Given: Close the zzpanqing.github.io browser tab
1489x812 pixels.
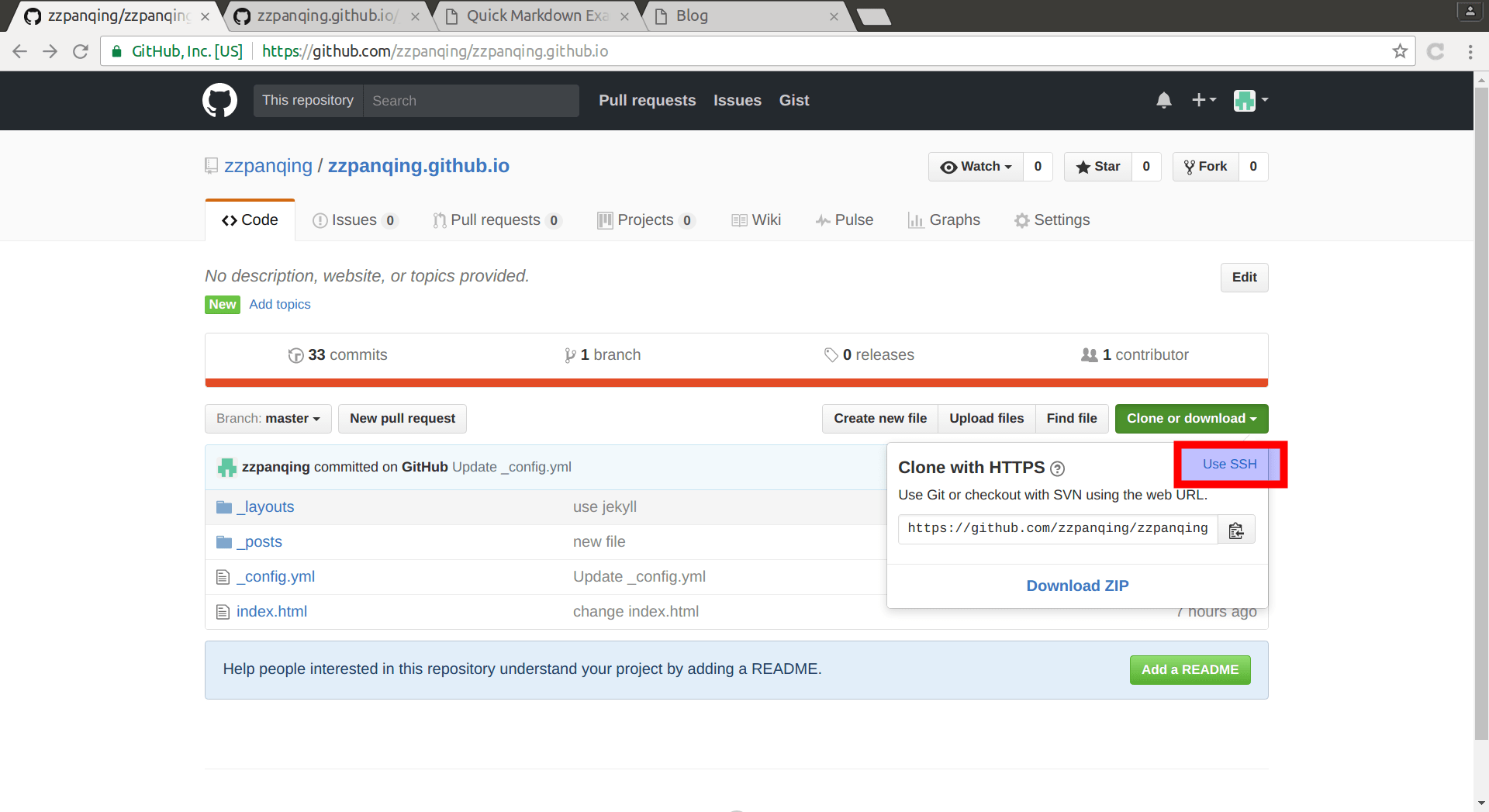Looking at the screenshot, I should click(x=415, y=16).
